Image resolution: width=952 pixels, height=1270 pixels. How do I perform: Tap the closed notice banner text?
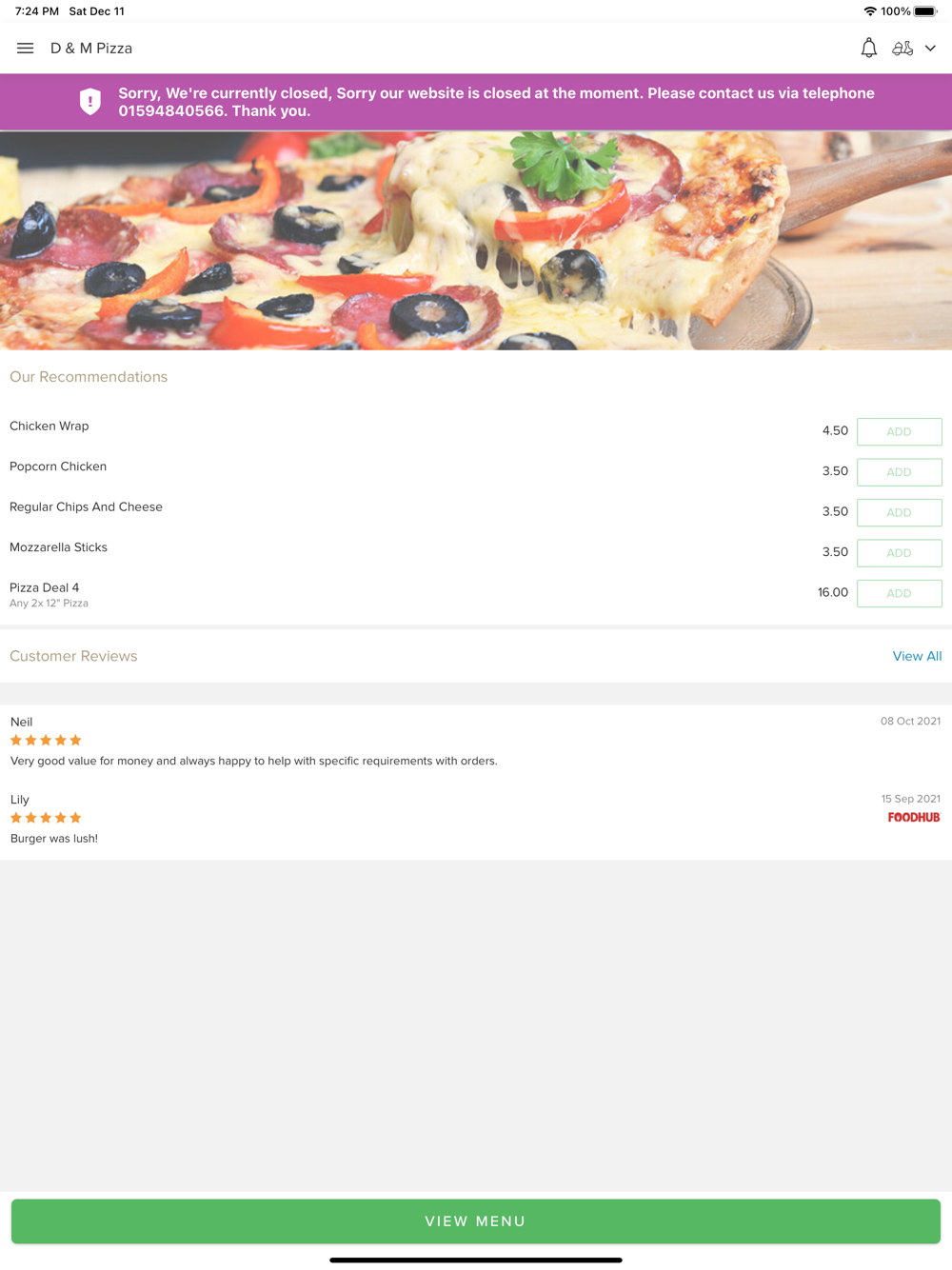pos(496,102)
